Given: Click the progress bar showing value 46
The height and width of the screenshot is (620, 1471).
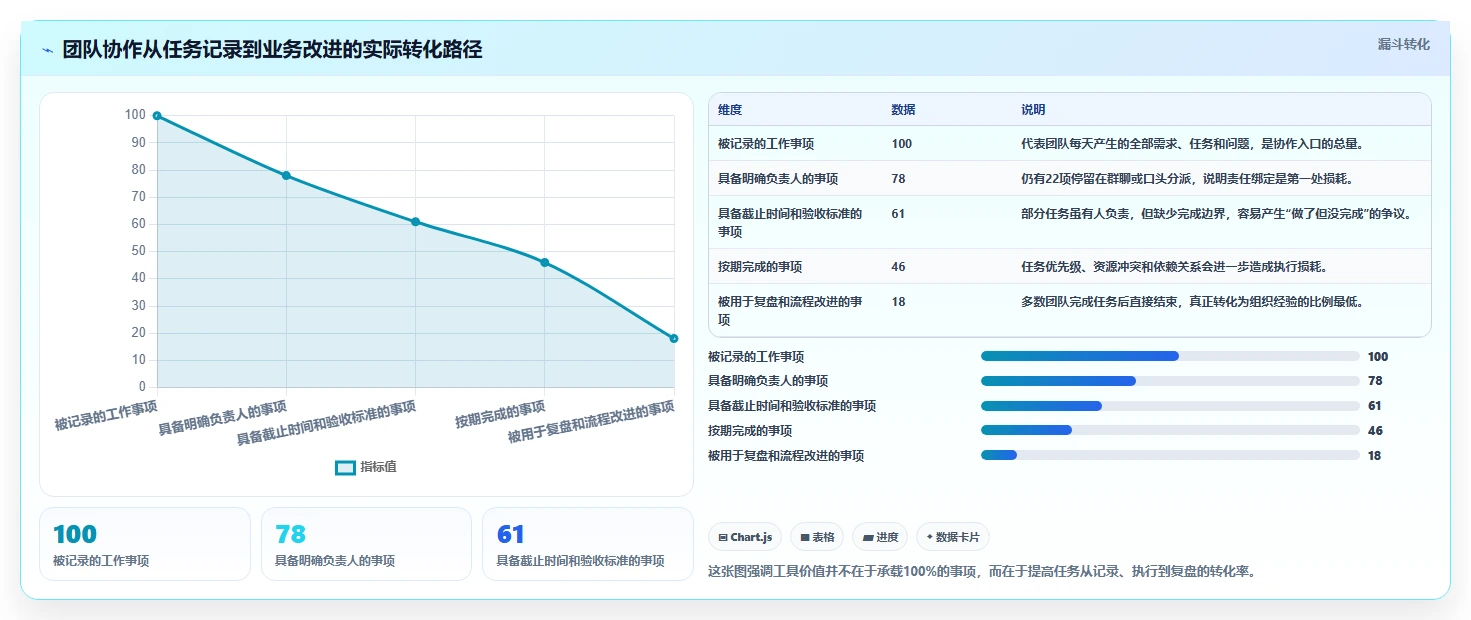Looking at the screenshot, I should [x=1170, y=431].
